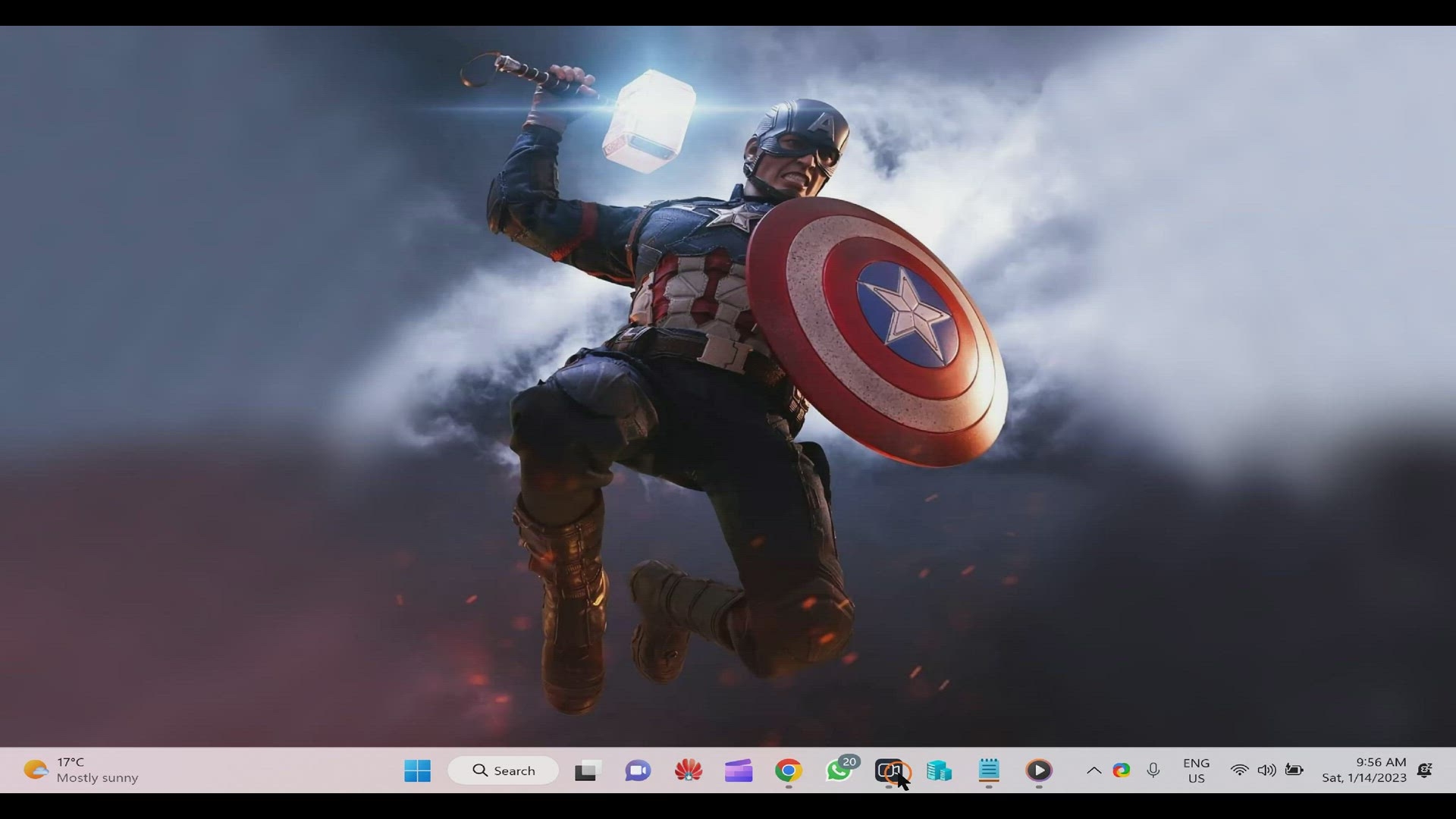
Task: Open the Notepad taskbar icon
Action: pos(989,770)
